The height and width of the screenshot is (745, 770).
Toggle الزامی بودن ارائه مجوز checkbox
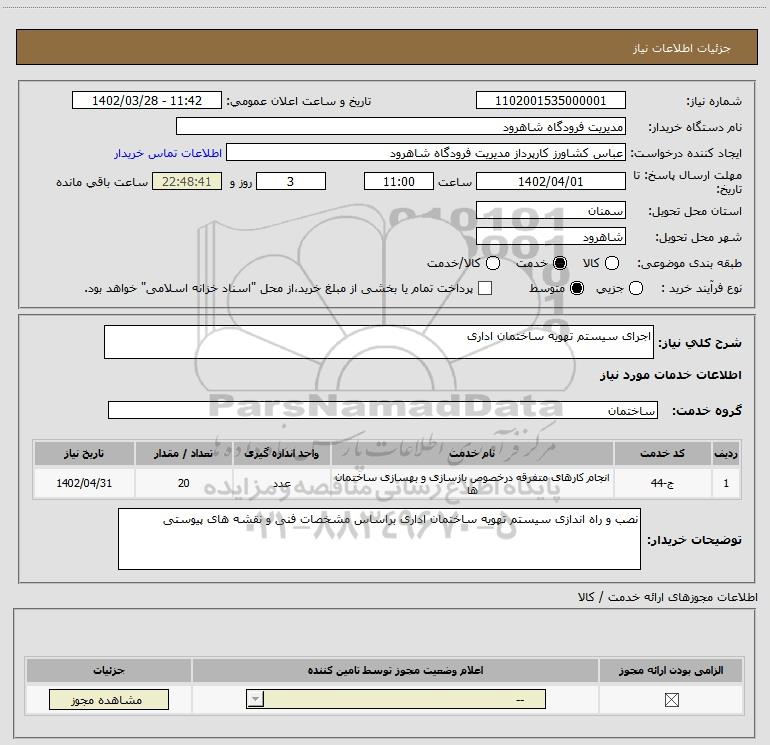(x=671, y=700)
